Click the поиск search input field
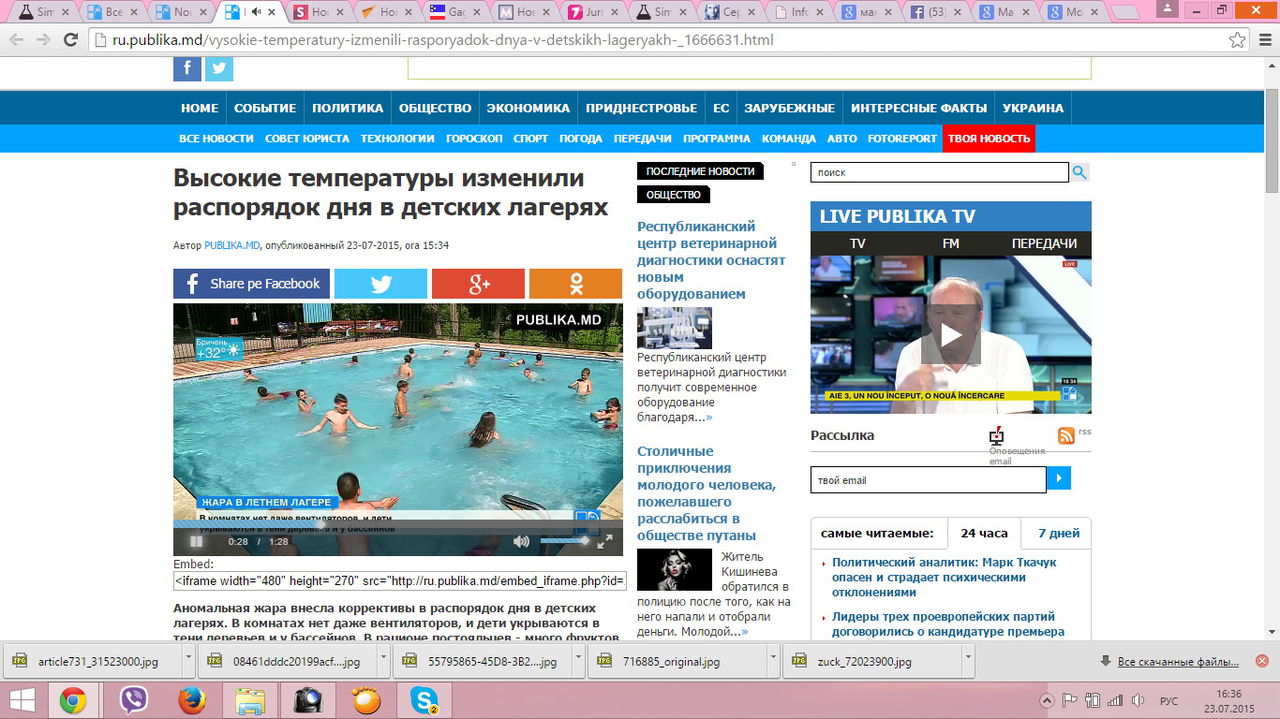The height and width of the screenshot is (719, 1280). pyautogui.click(x=939, y=172)
